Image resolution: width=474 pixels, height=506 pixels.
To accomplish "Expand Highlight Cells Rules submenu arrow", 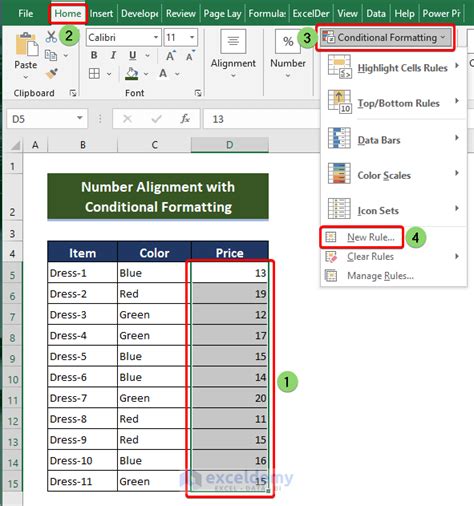I will click(x=457, y=65).
